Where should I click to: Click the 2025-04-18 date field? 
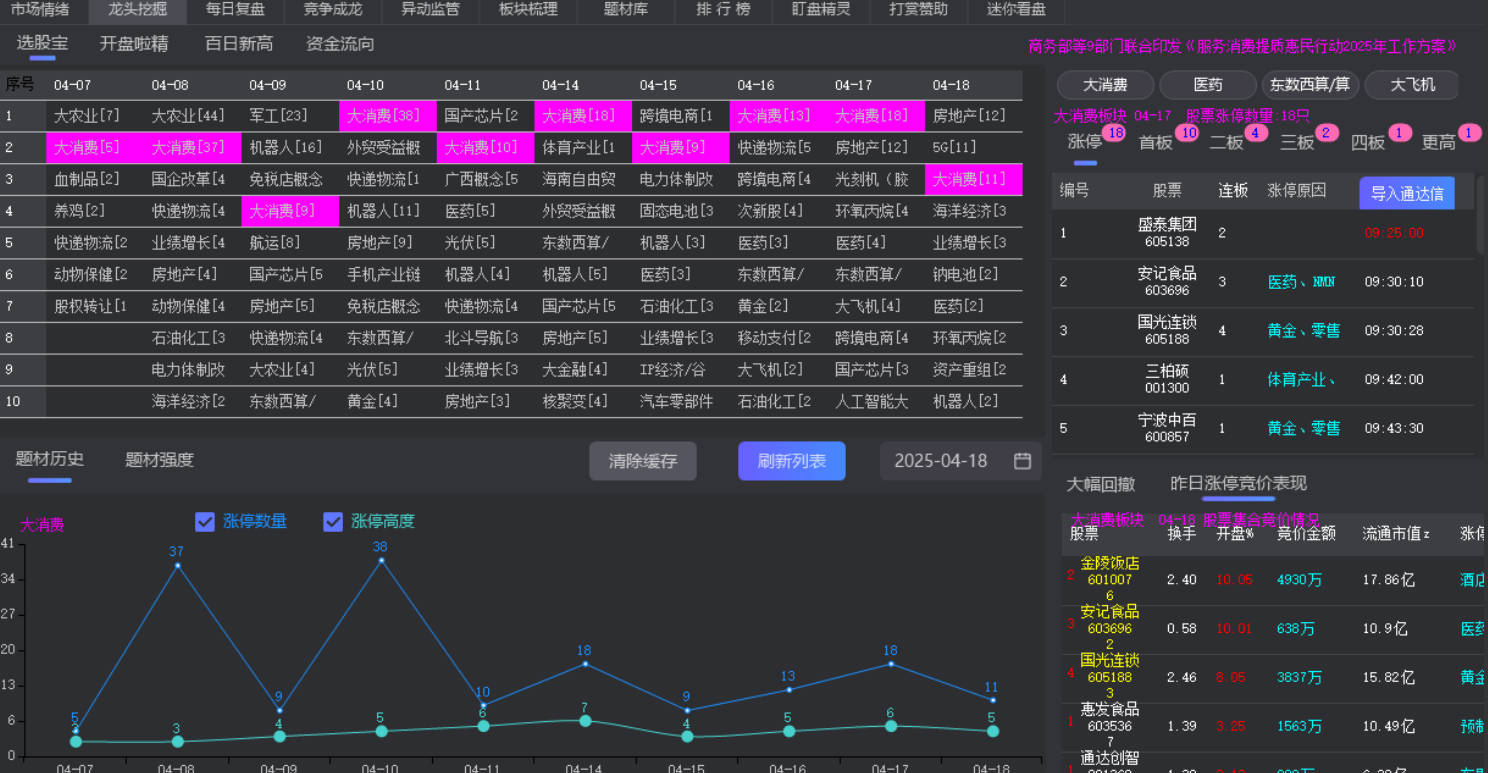(961, 461)
